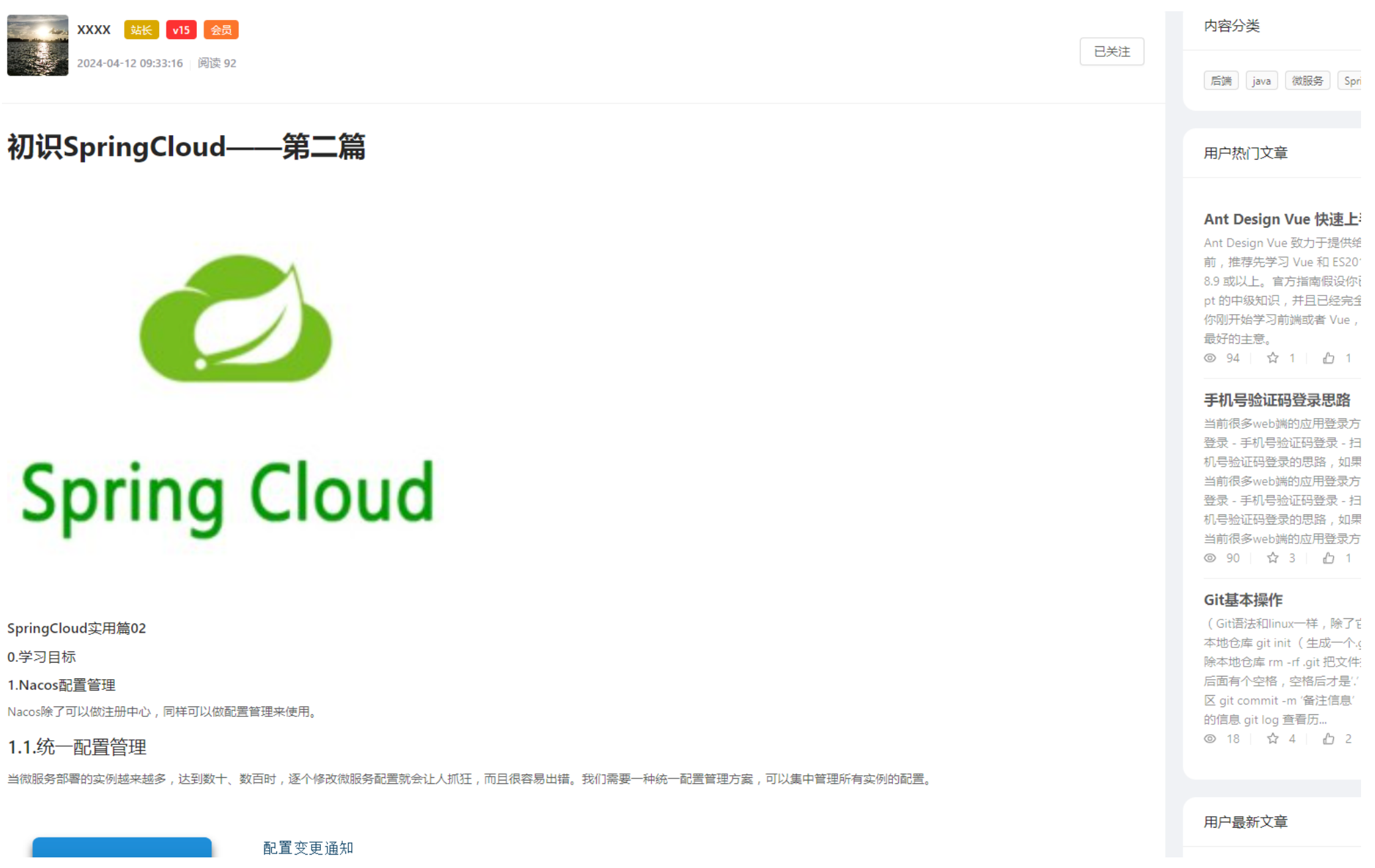
Task: Click the eye views icon on Ant Design article
Action: pos(1210,358)
